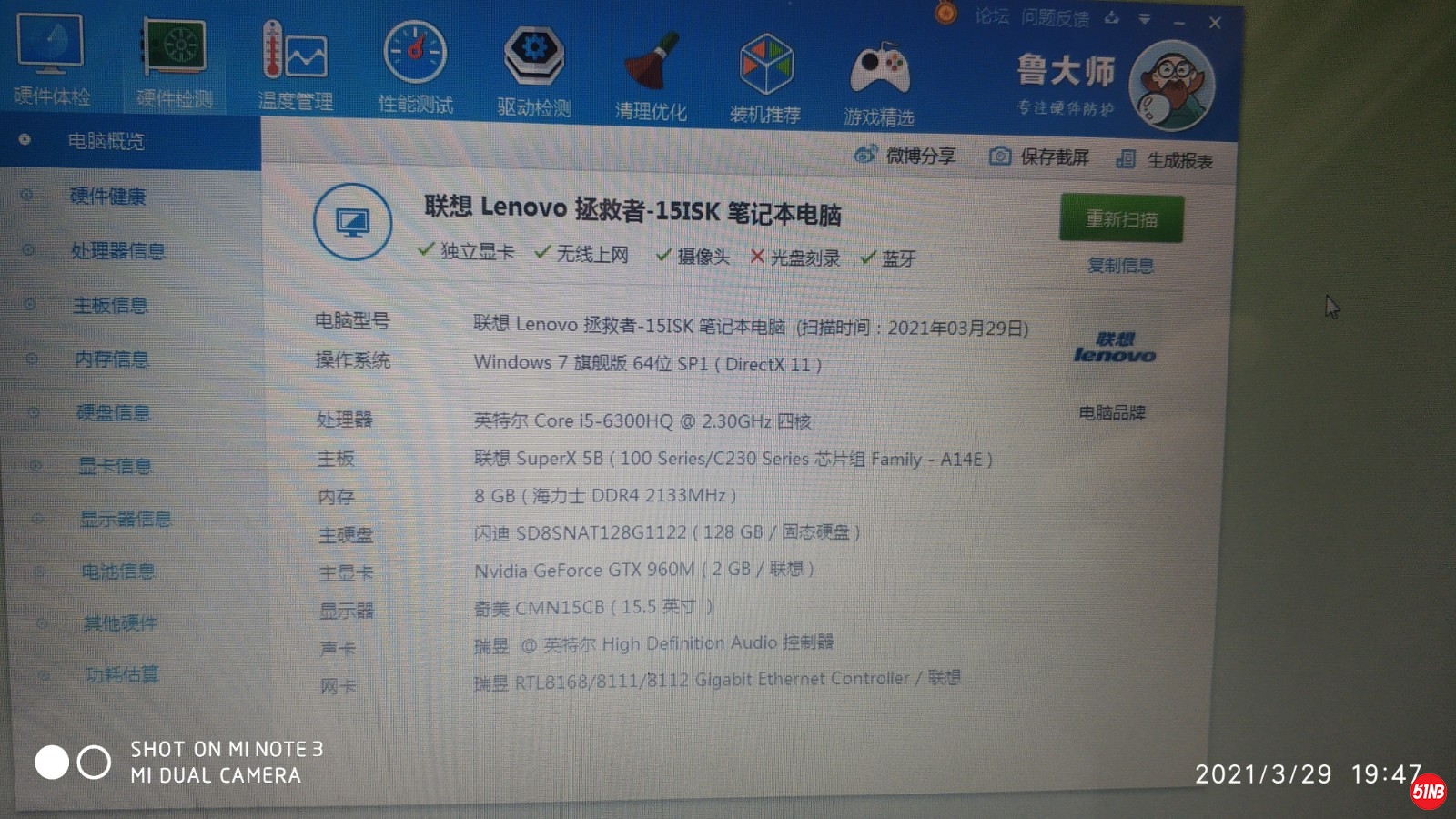The width and height of the screenshot is (1456, 819).
Task: Click the 无线上网 feature indicator
Action: coord(581,253)
